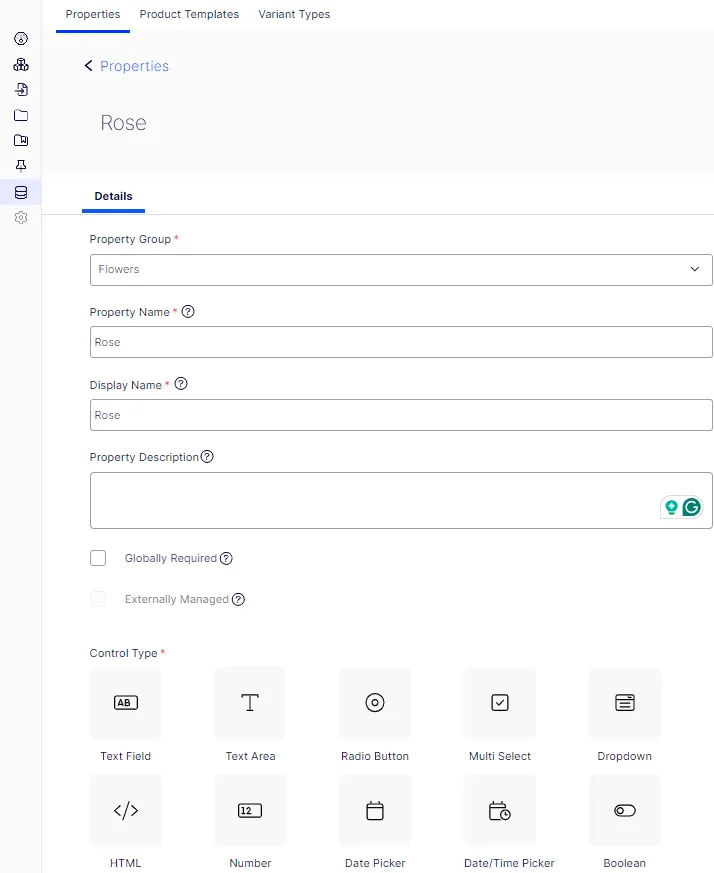Check the Globally Required checkbox
714x873 pixels.
[98, 558]
